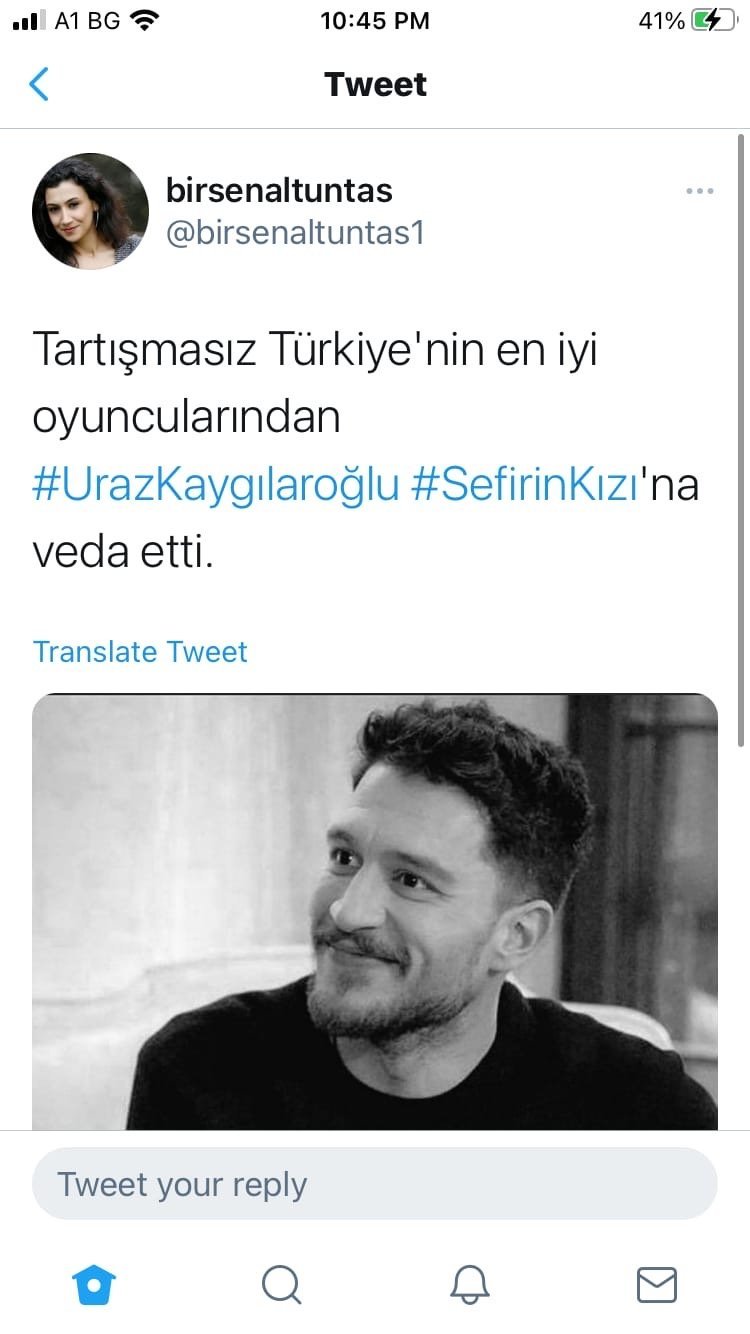
Task: Focus the Tweet your reply field
Action: click(375, 1184)
